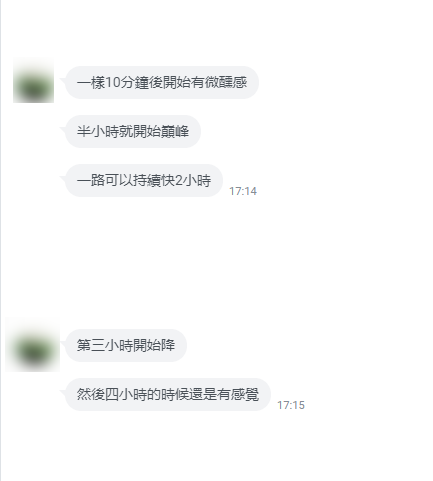Click the word 持續 in the third bubble
The width and height of the screenshot is (433, 481).
pos(147,180)
